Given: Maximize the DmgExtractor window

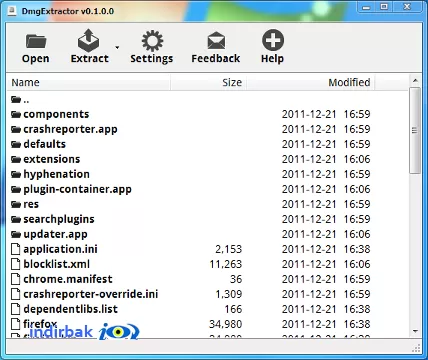Looking at the screenshot, I should [x=384, y=7].
